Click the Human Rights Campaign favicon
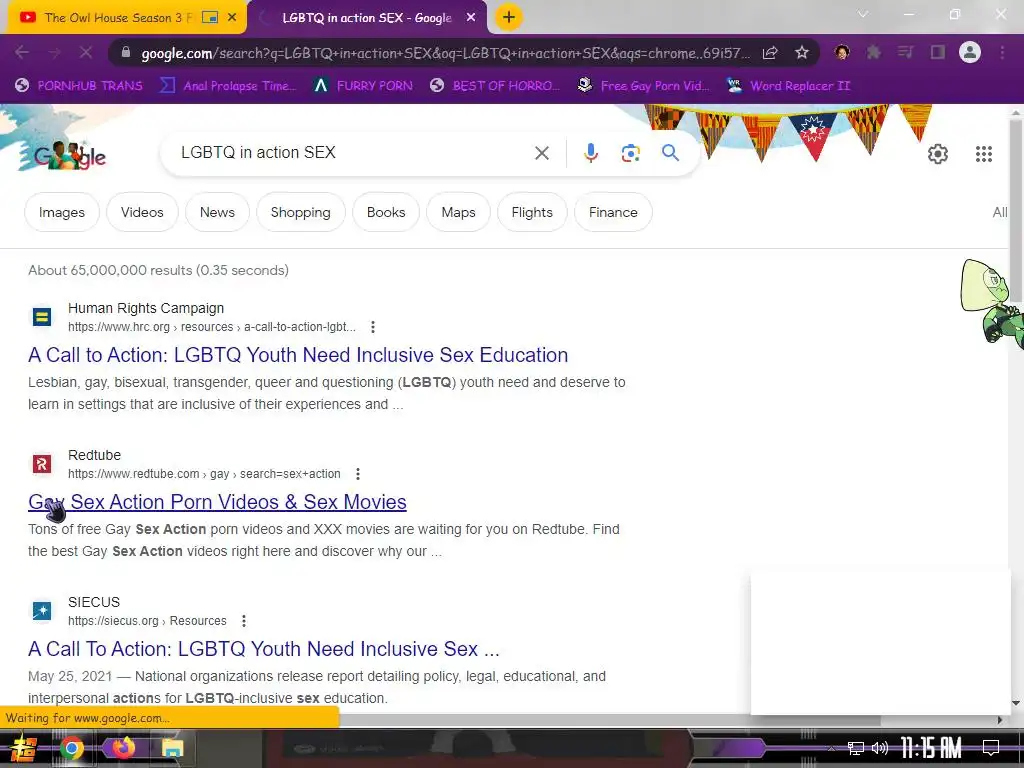Screen dimensions: 1024x768 (42, 317)
